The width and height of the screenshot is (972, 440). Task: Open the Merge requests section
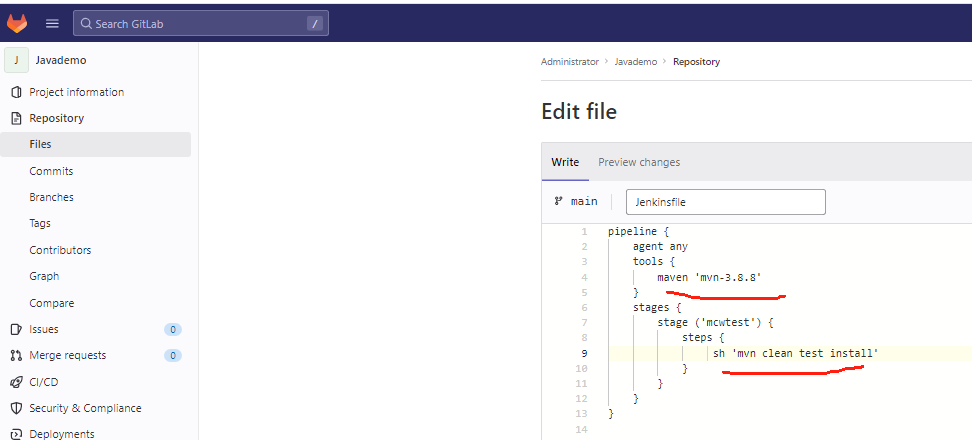[68, 356]
